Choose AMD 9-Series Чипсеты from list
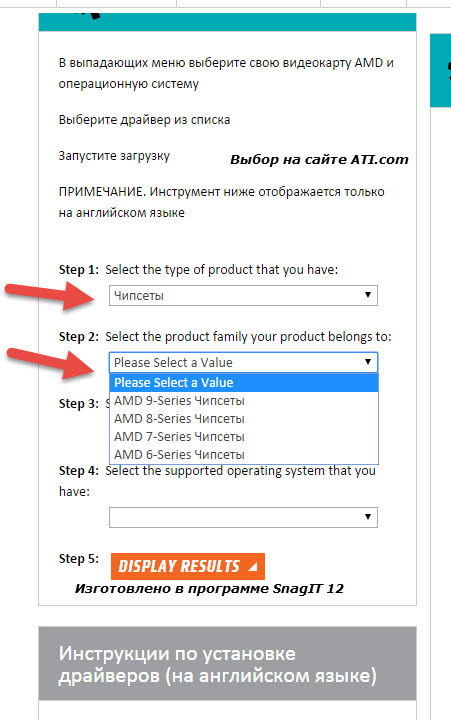Viewport: 451px width, 720px height. pos(243,400)
